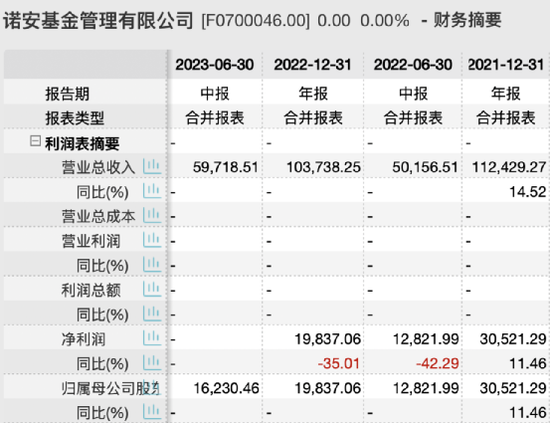Select the red -42.29 growth cell
The height and width of the screenshot is (423, 550).
[x=437, y=363]
